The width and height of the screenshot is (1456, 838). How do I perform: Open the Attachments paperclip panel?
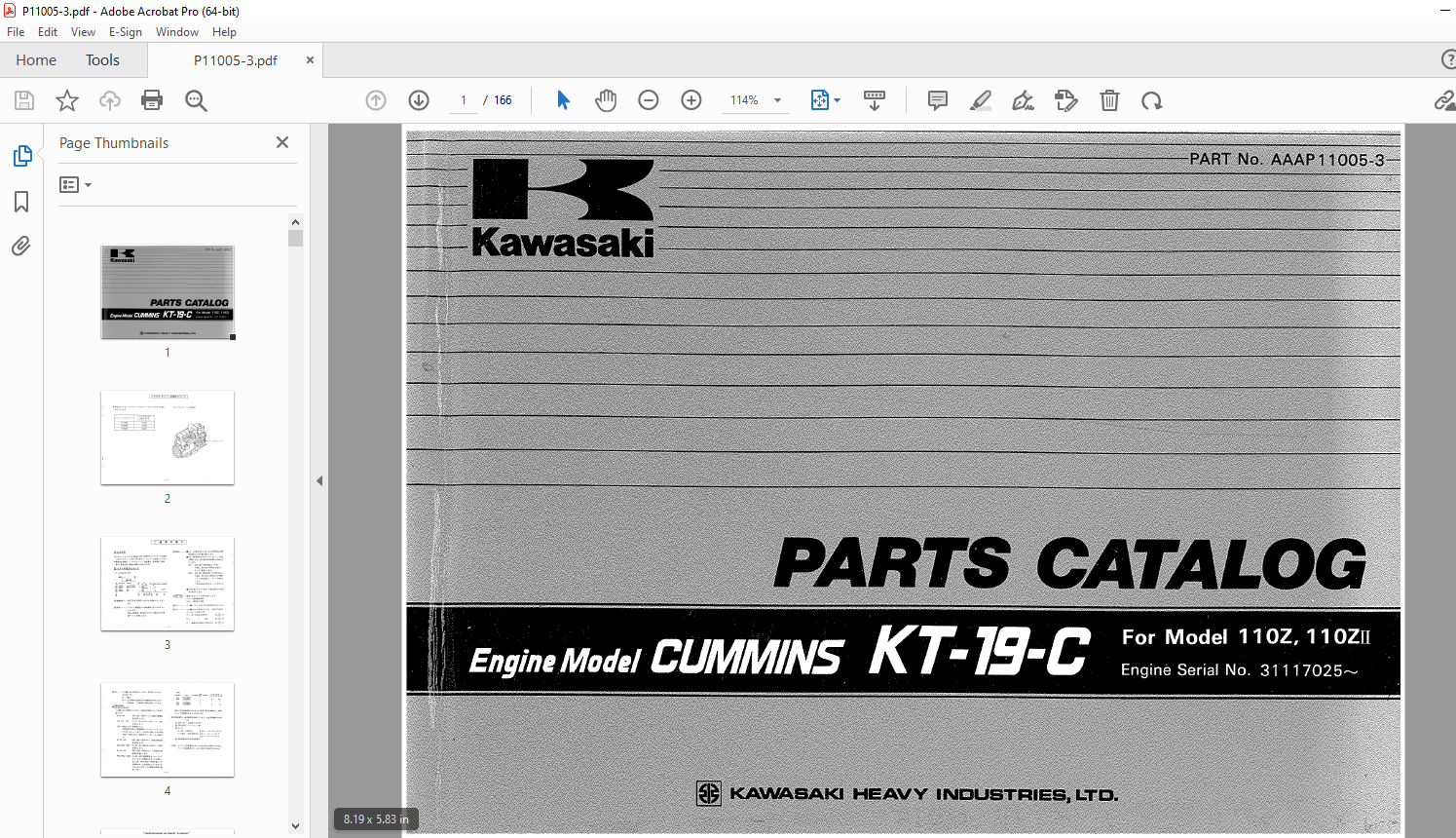click(x=21, y=246)
